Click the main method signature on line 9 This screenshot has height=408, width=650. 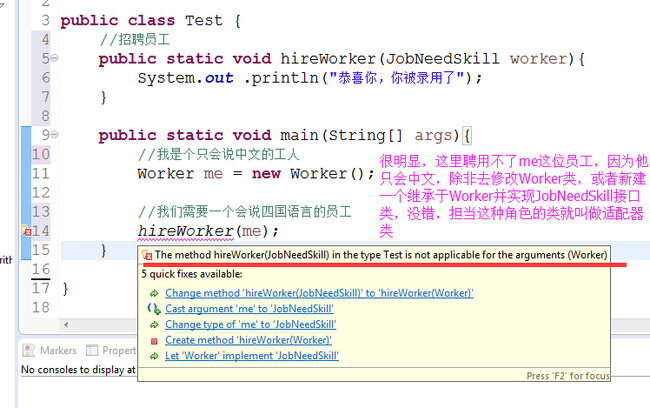tap(284, 135)
